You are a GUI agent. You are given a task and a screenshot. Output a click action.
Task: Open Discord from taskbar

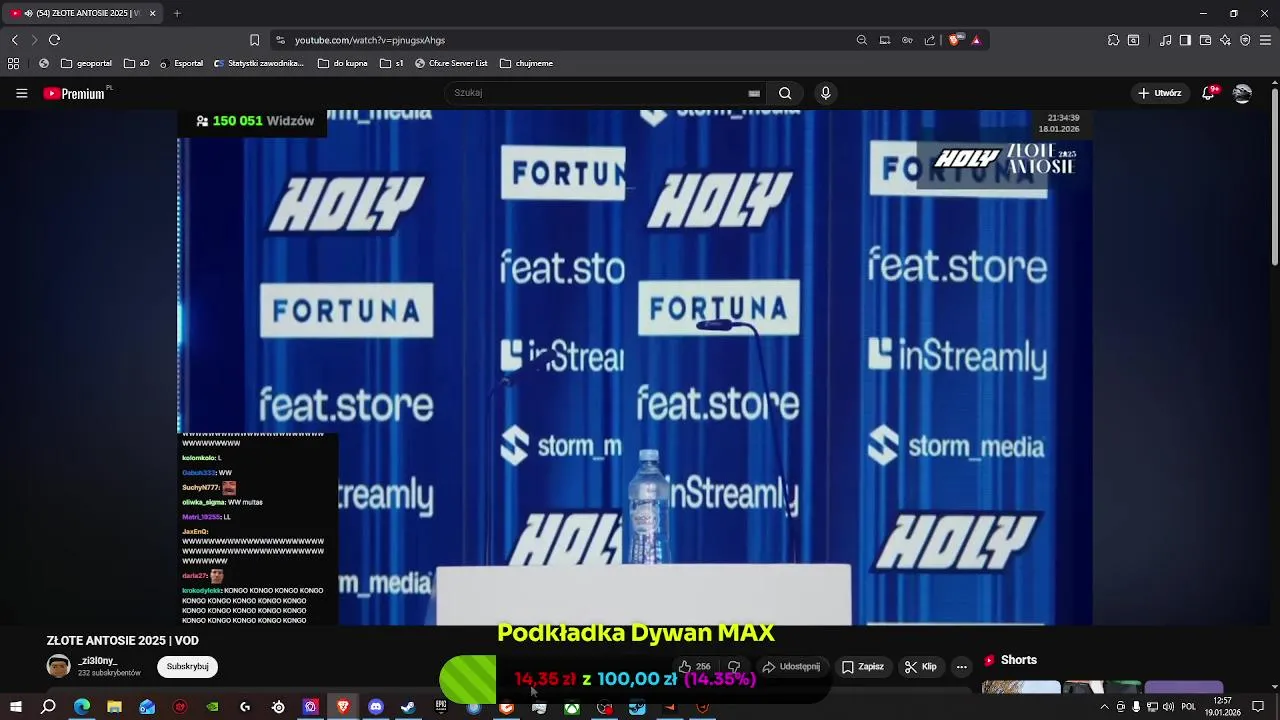click(376, 707)
